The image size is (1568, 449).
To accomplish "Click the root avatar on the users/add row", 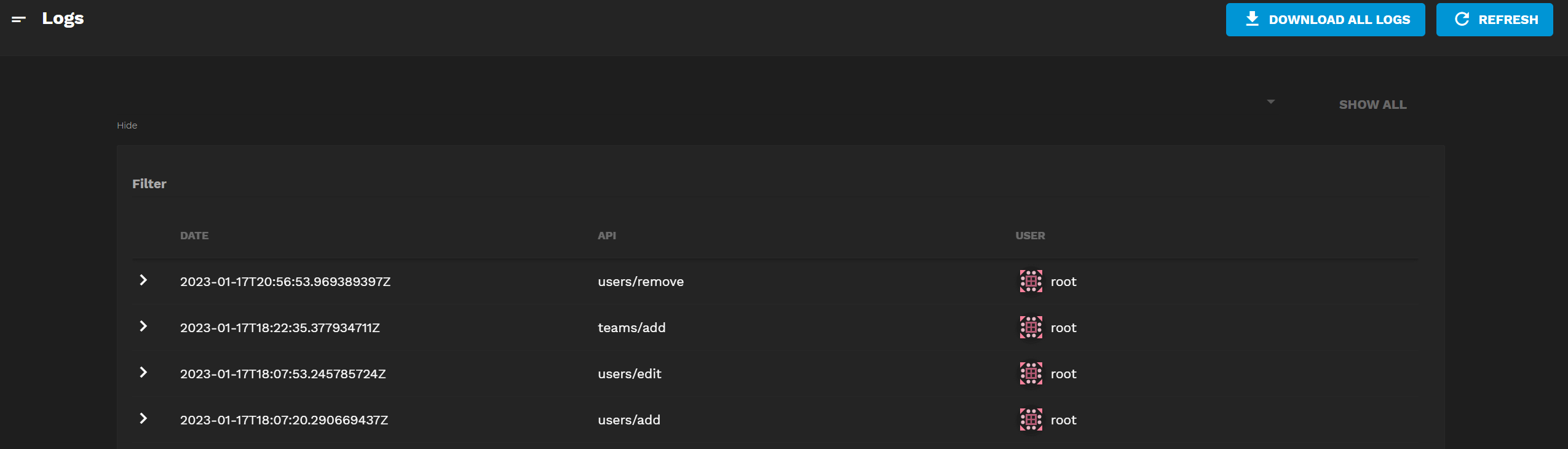I will (x=1029, y=419).
